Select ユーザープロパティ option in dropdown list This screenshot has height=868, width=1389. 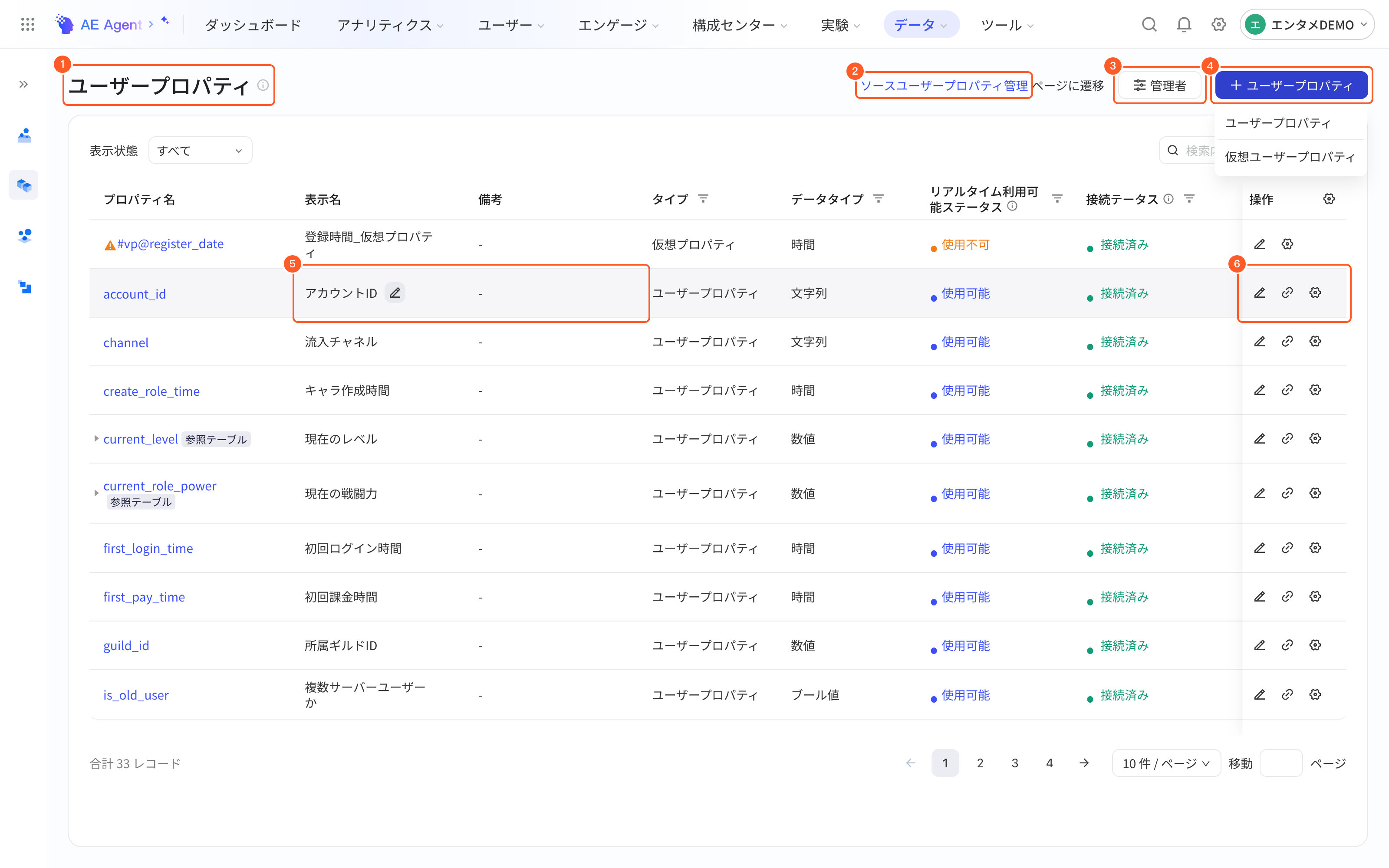click(1290, 123)
